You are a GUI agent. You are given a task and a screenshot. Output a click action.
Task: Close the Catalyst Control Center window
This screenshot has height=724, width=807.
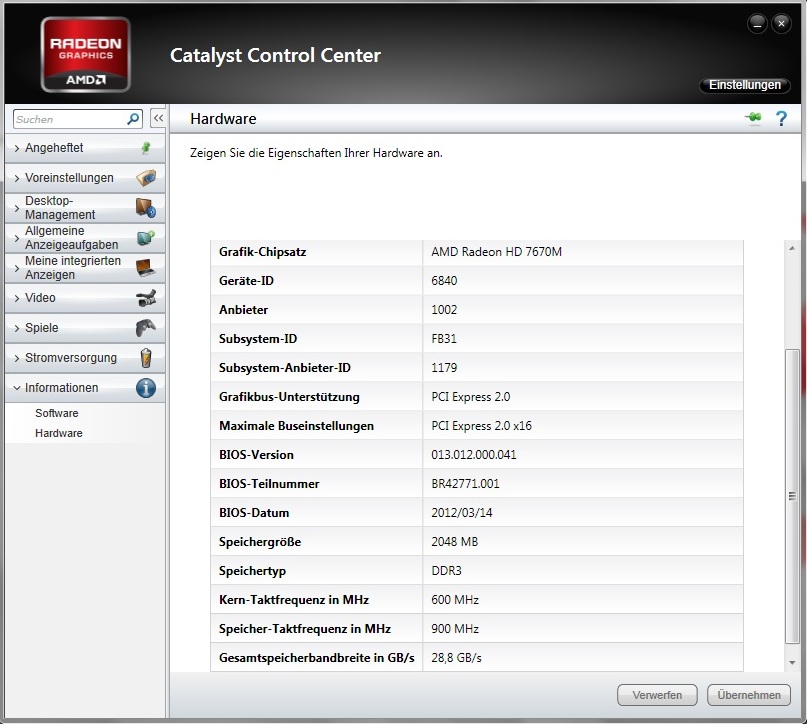pyautogui.click(x=781, y=24)
